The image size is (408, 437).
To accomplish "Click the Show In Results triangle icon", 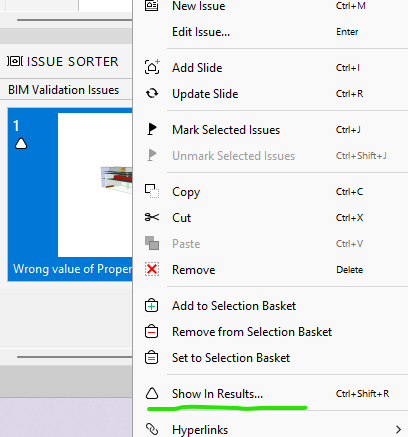I will tap(152, 393).
